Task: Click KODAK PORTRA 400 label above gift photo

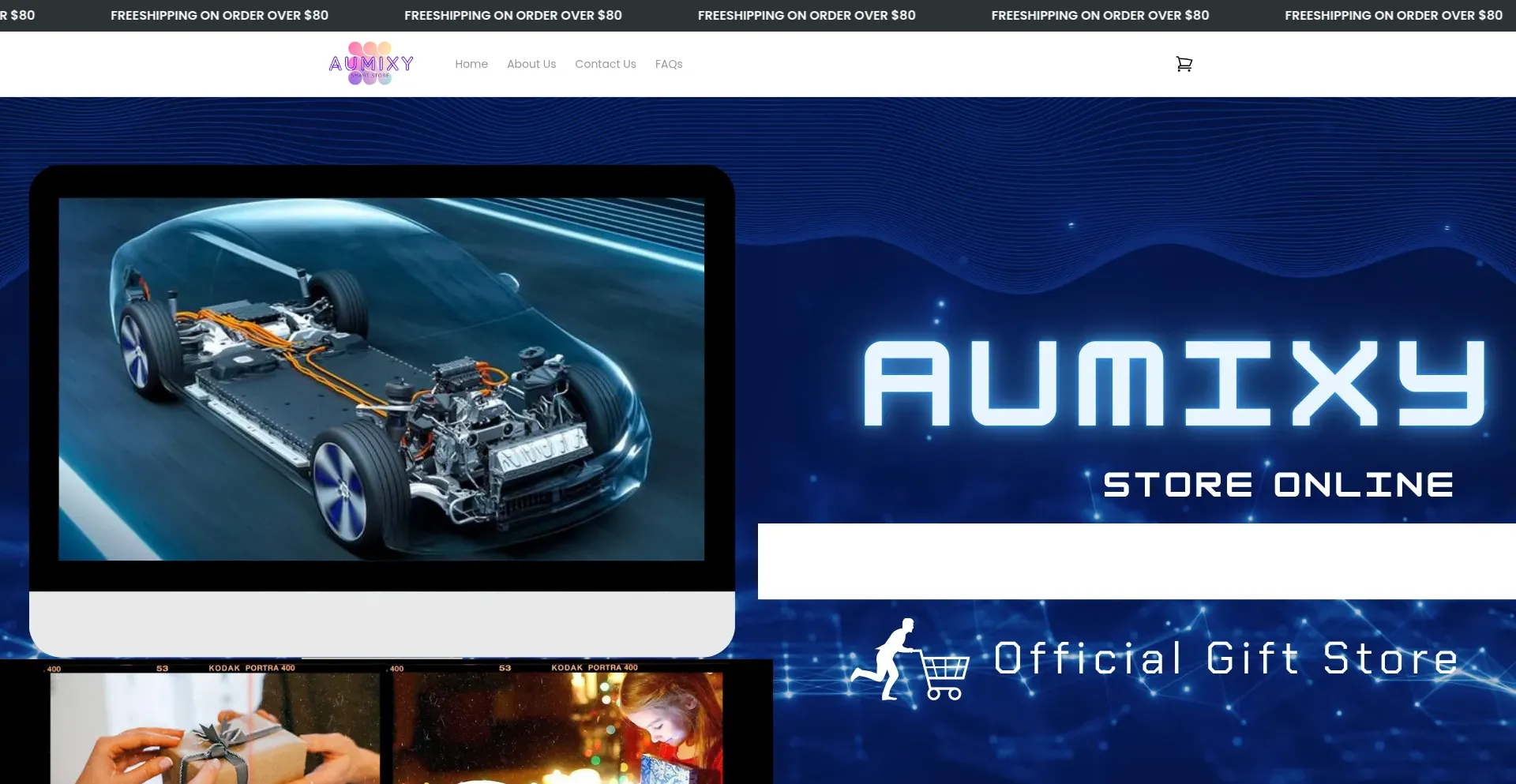Action: [x=251, y=668]
